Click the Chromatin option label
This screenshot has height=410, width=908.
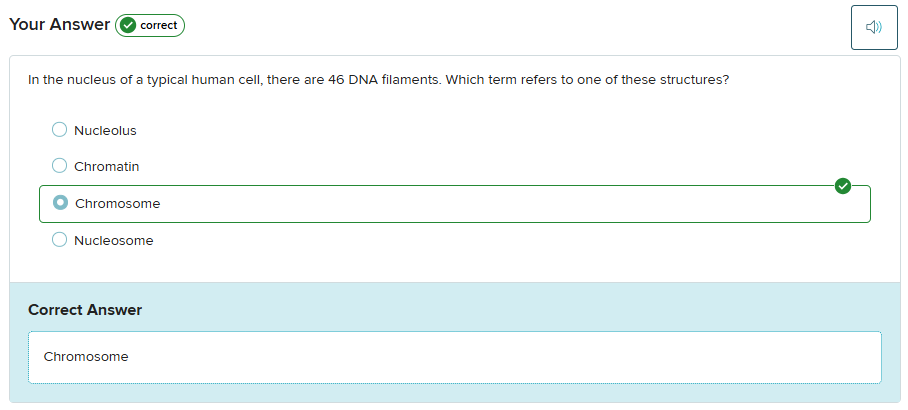pos(106,167)
